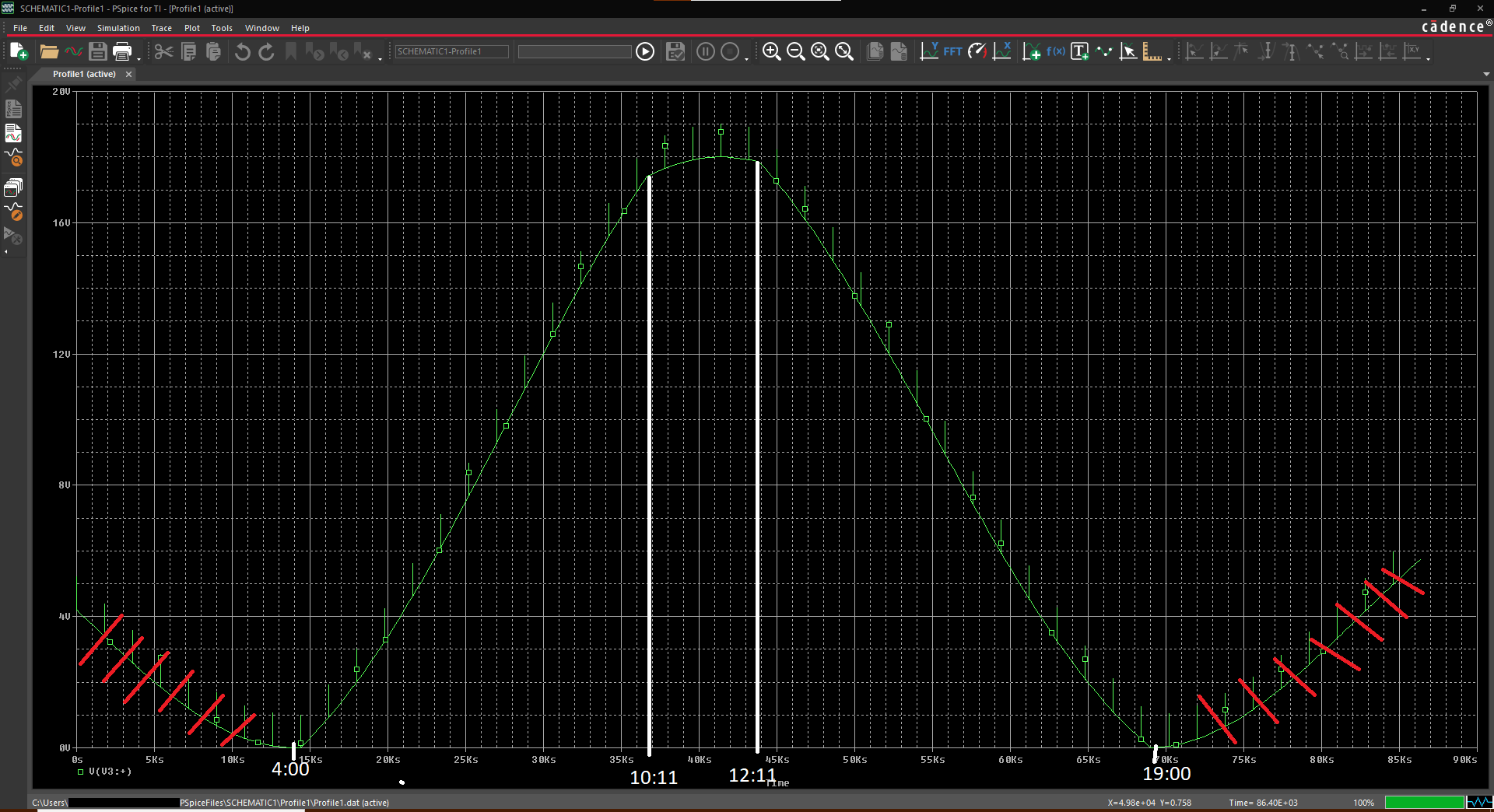Click the sidebar cascade windows icon
Viewport: 1494px width, 812px height.
13,187
